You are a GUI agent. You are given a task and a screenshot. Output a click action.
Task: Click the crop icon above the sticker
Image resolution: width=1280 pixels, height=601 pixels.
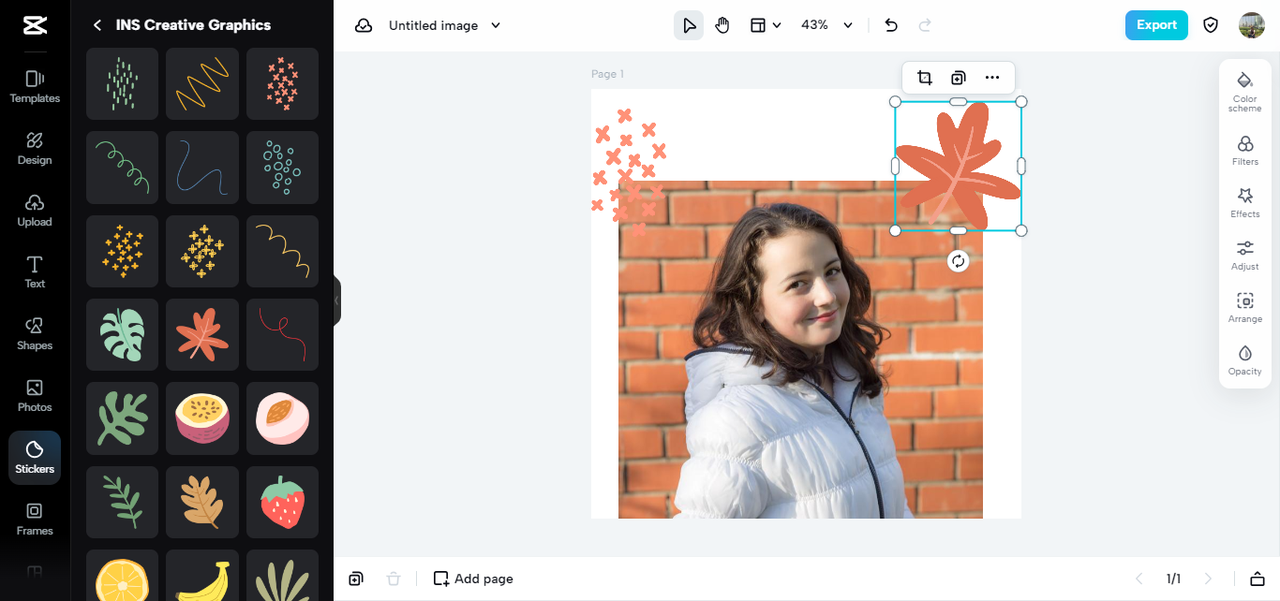[925, 78]
